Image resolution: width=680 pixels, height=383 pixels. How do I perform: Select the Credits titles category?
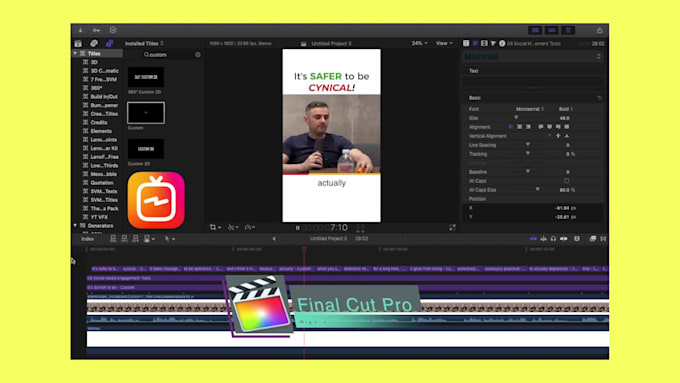pos(99,122)
